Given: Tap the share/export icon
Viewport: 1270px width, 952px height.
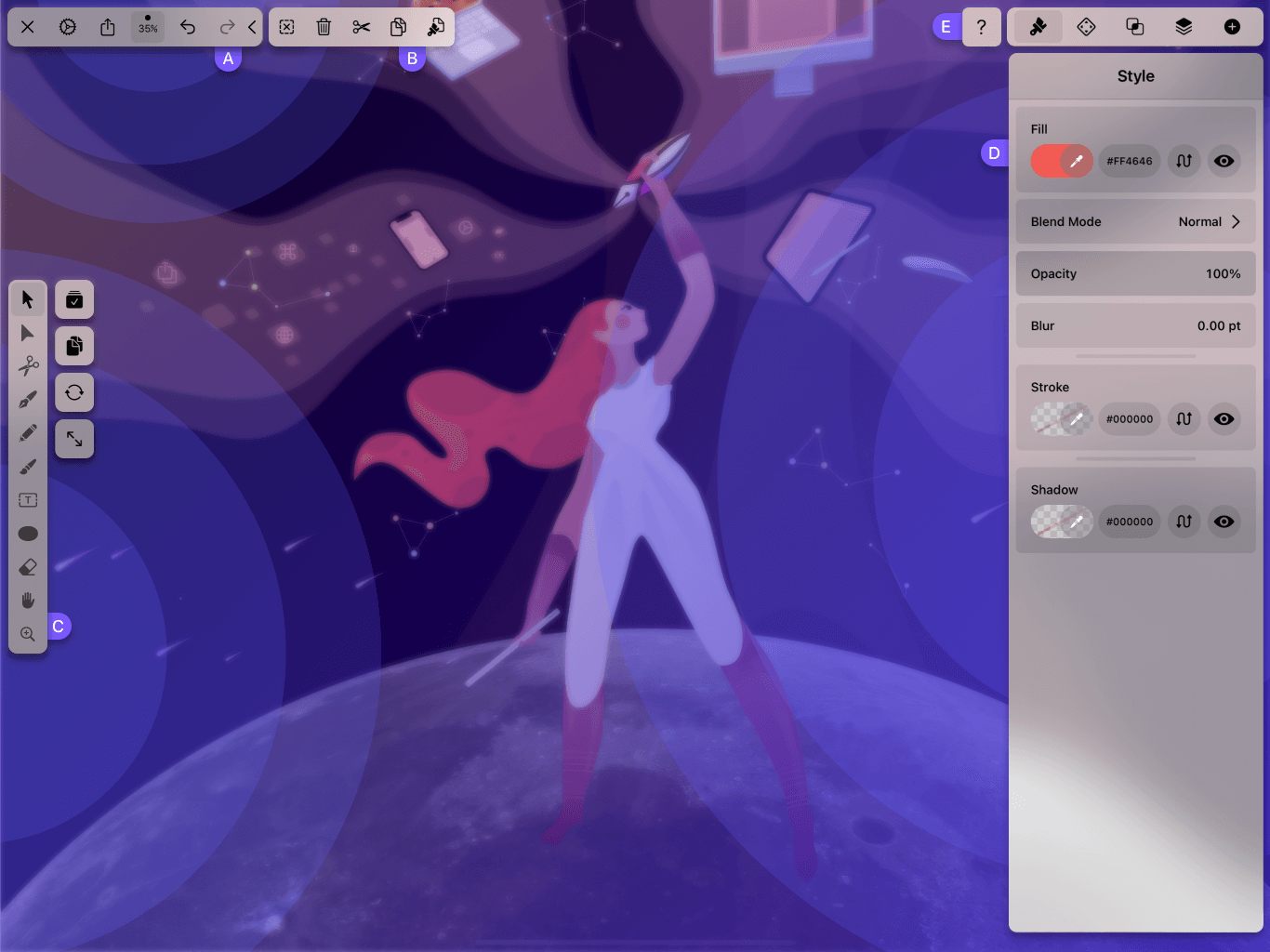Looking at the screenshot, I should tap(108, 27).
